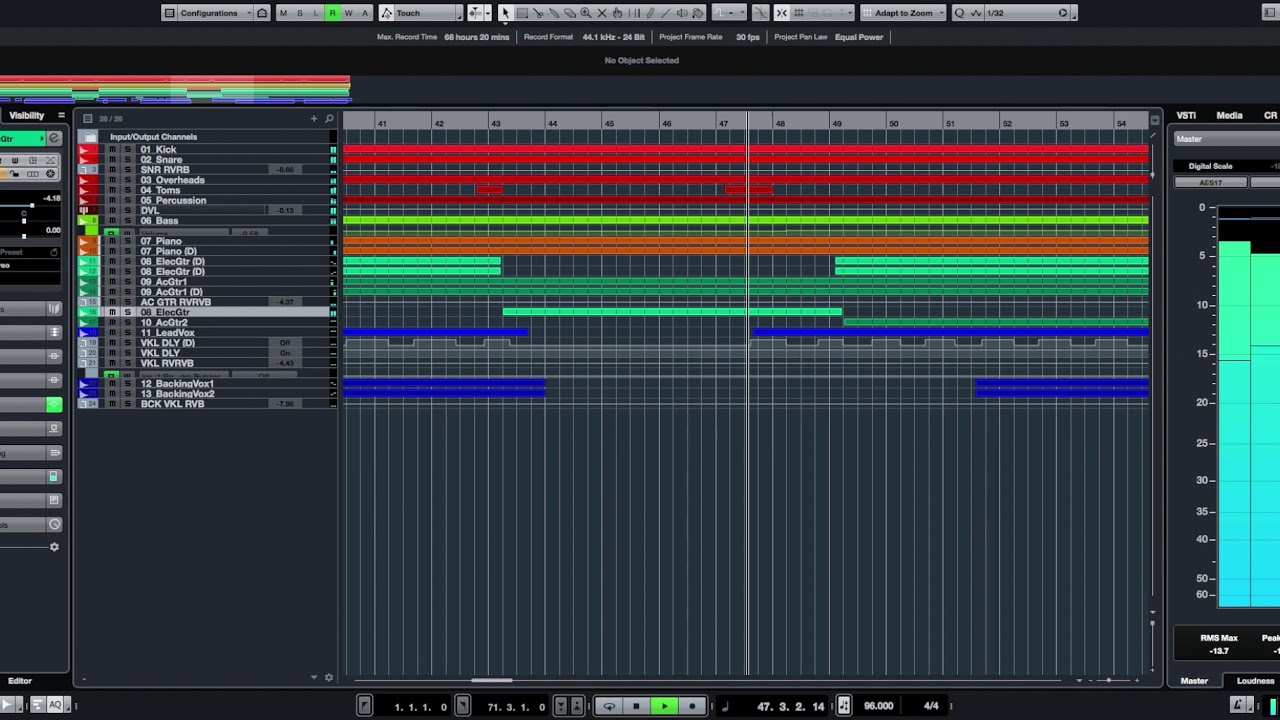Click the 4/4 time signature field
1280x720 pixels.
(931, 706)
